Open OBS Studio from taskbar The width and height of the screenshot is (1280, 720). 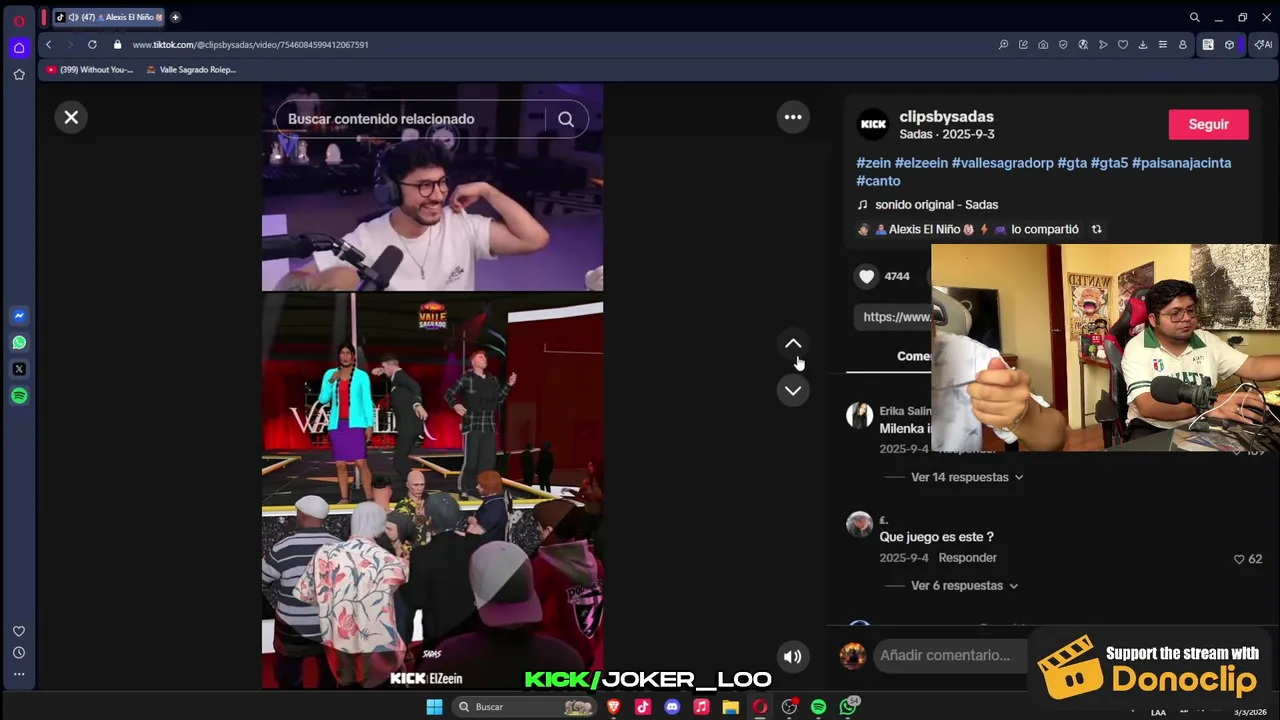pos(789,707)
